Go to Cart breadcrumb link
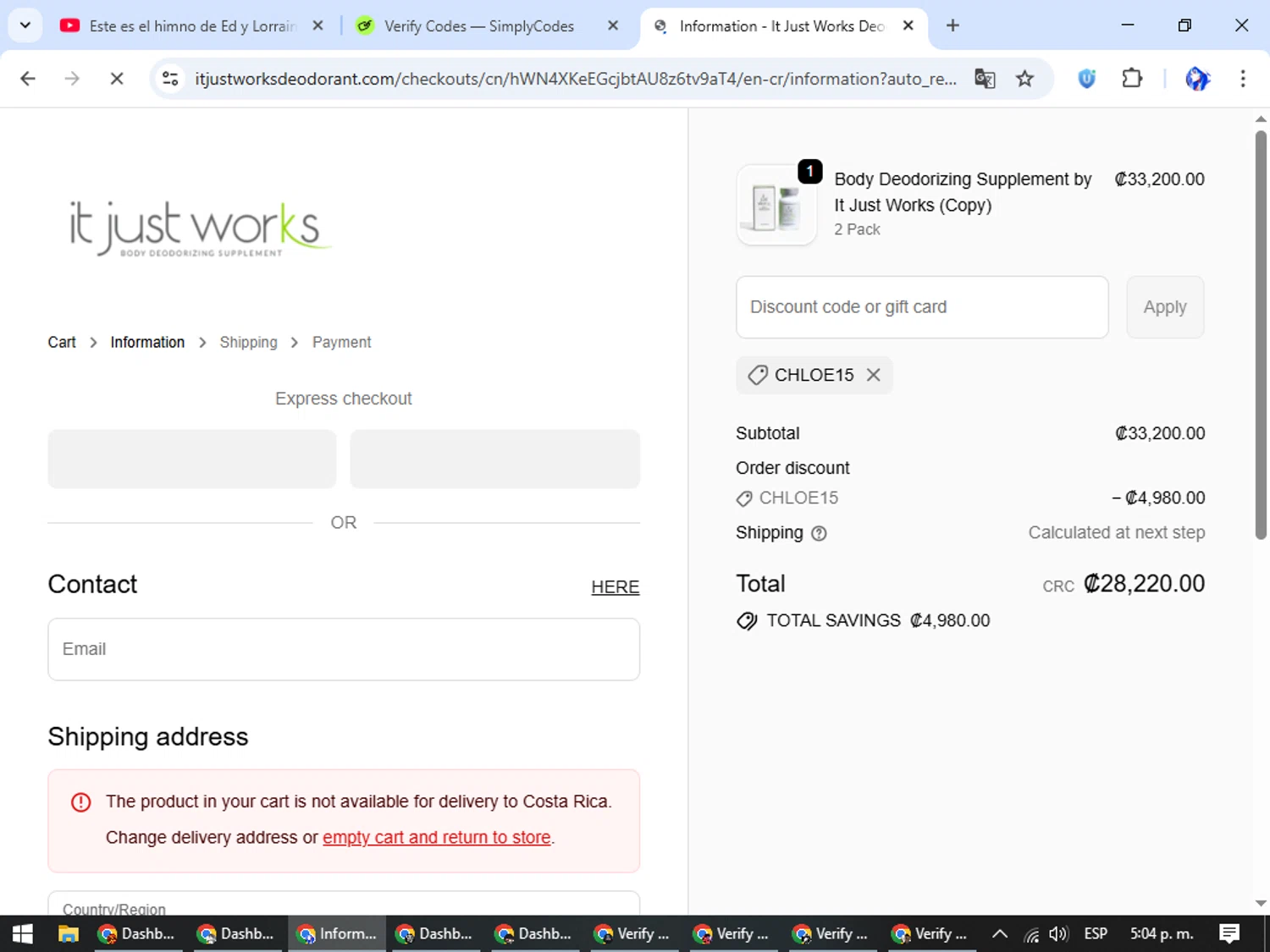This screenshot has height=952, width=1270. 62,342
